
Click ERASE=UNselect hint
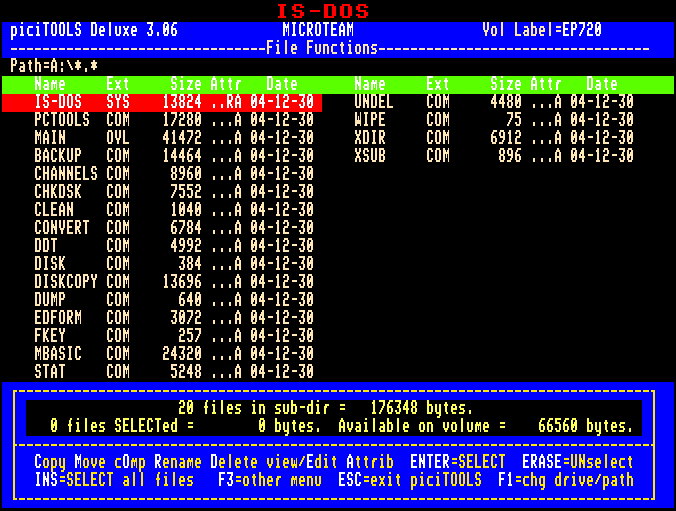coord(578,462)
